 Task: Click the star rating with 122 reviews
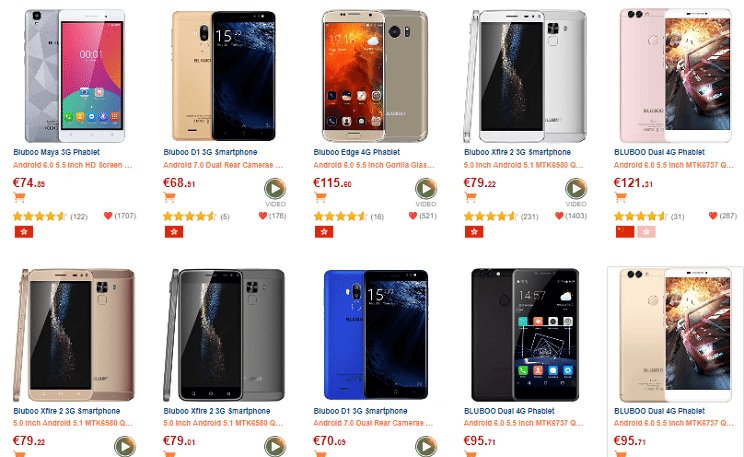(x=40, y=217)
